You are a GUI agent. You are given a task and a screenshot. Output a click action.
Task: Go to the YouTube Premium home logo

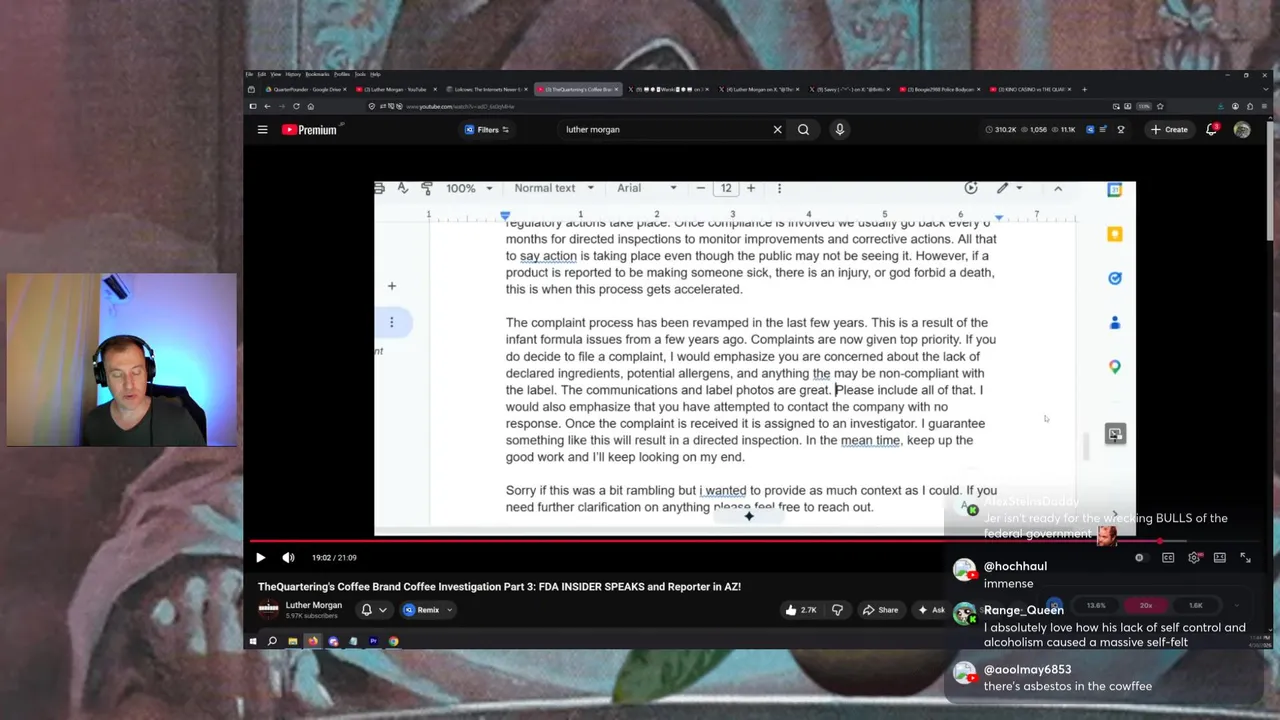coord(310,129)
